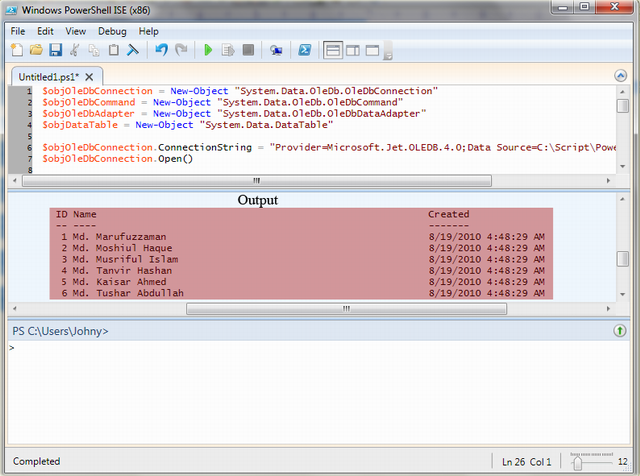Click the OleDbCommand string on line 2

pyautogui.click(x=310, y=102)
